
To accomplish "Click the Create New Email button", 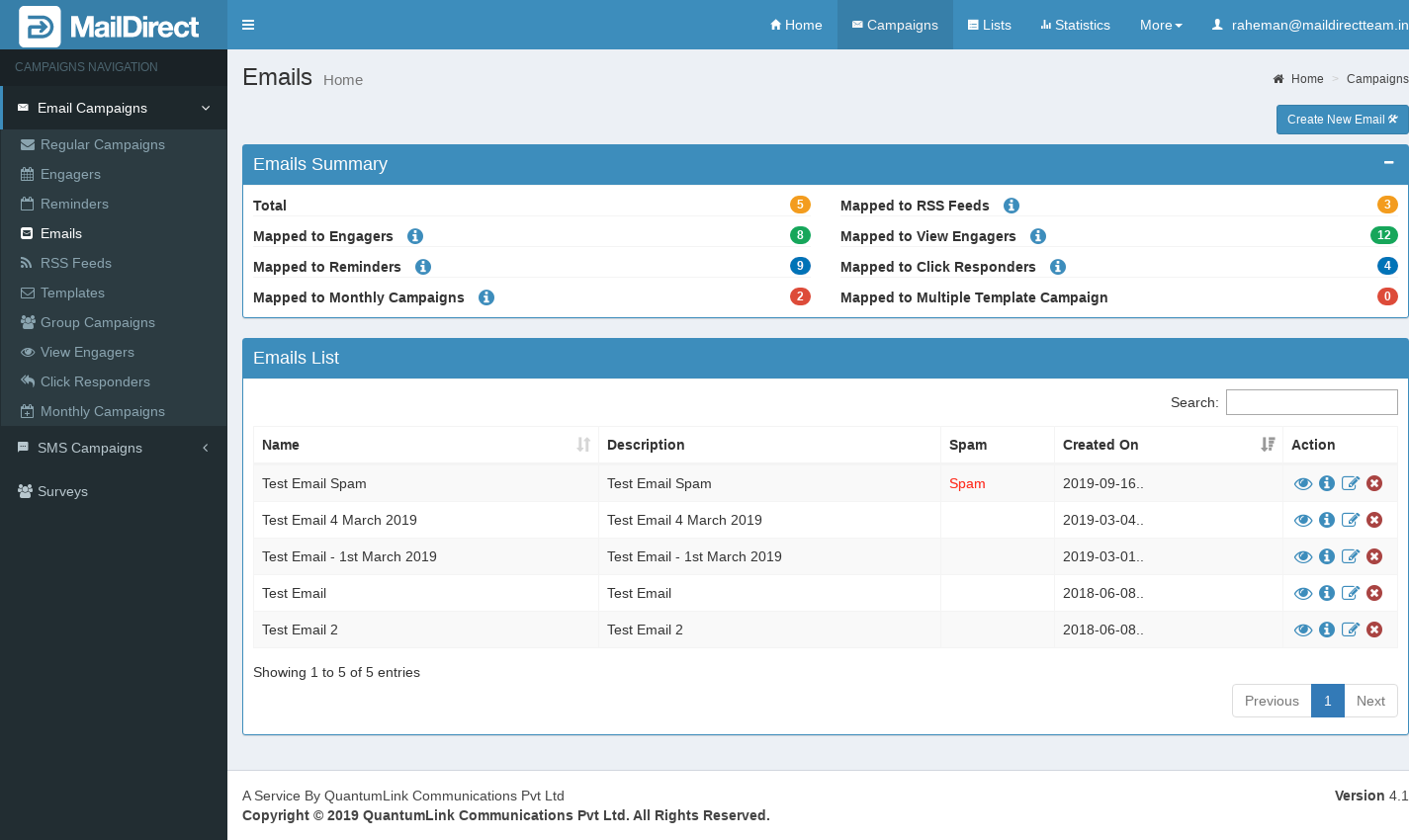I will pos(1342,120).
